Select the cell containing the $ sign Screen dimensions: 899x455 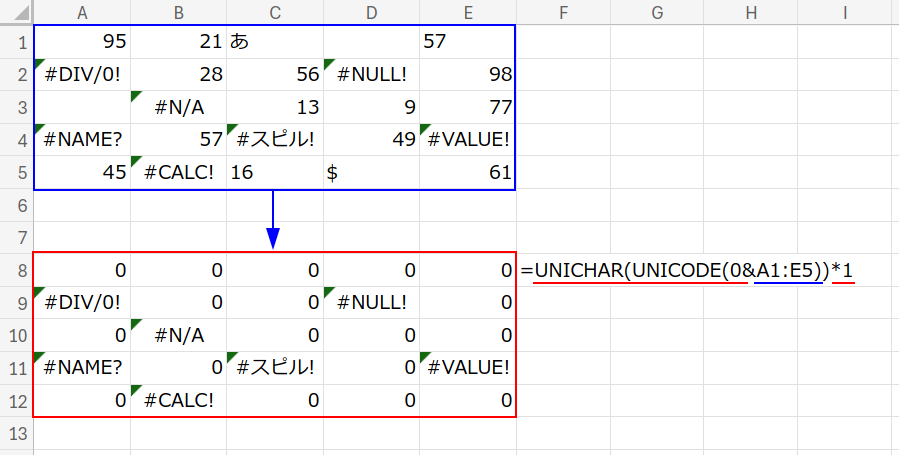(371, 173)
